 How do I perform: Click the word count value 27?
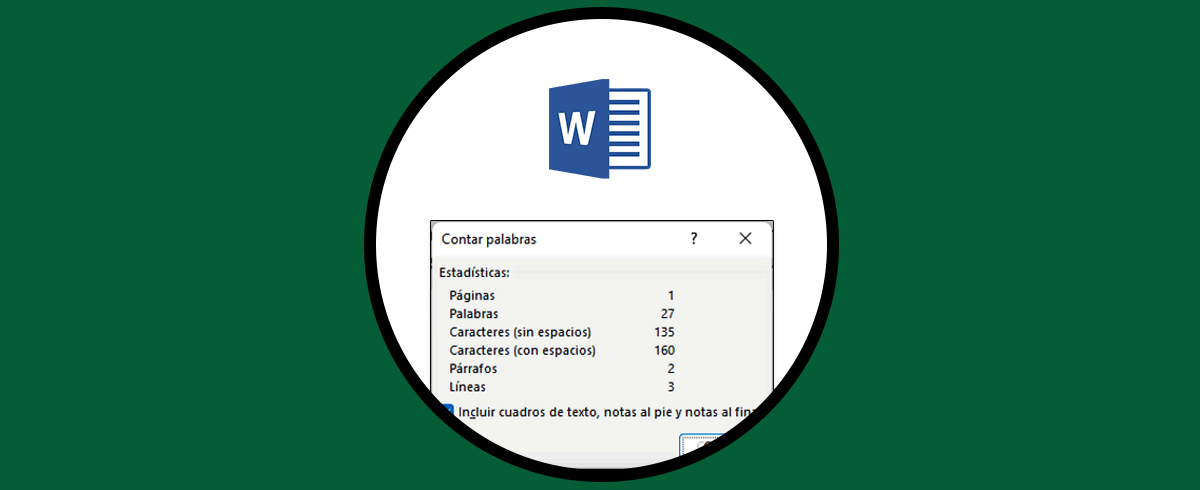coord(667,314)
